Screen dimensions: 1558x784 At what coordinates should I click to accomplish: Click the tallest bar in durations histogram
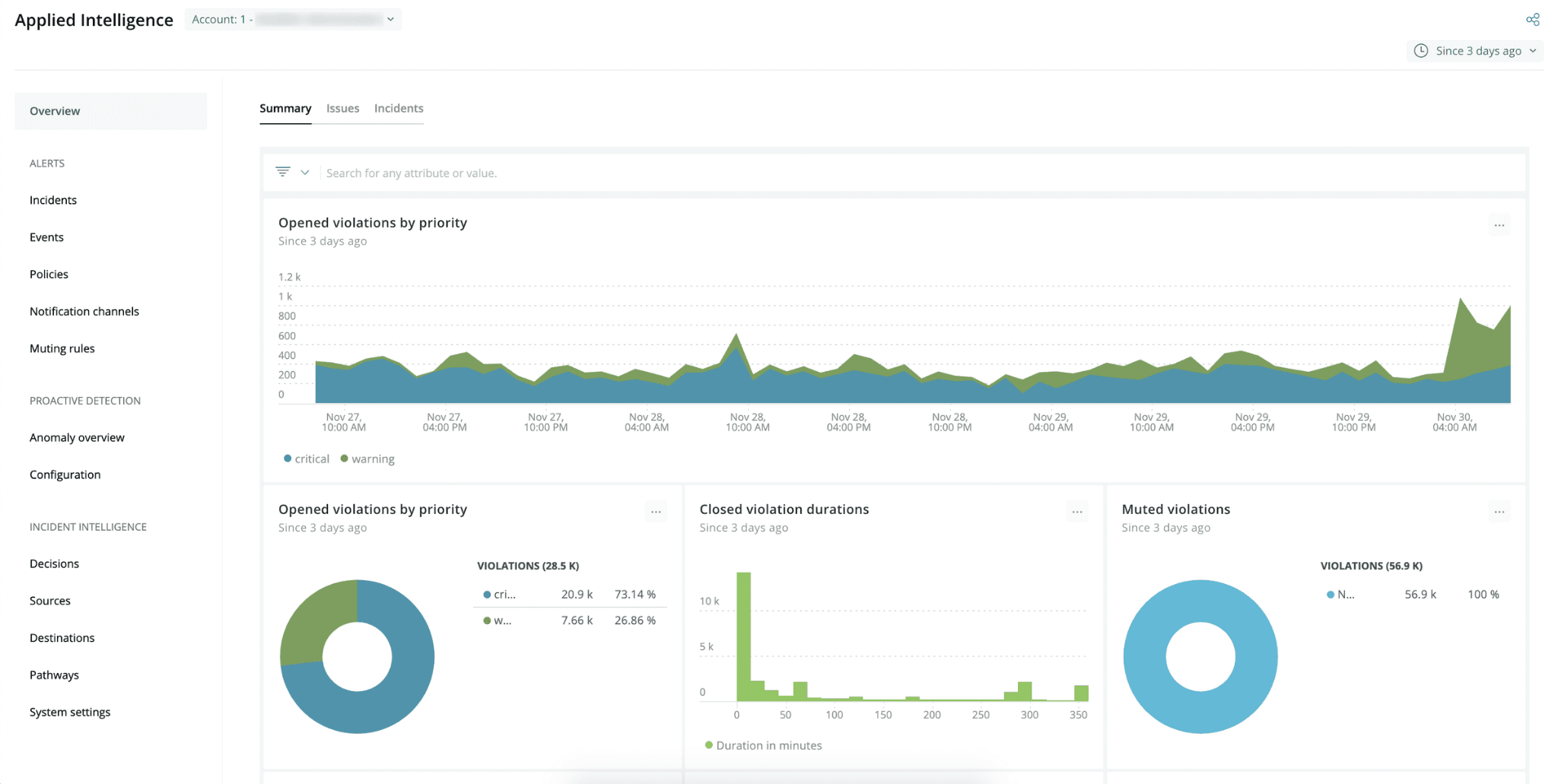[743, 636]
